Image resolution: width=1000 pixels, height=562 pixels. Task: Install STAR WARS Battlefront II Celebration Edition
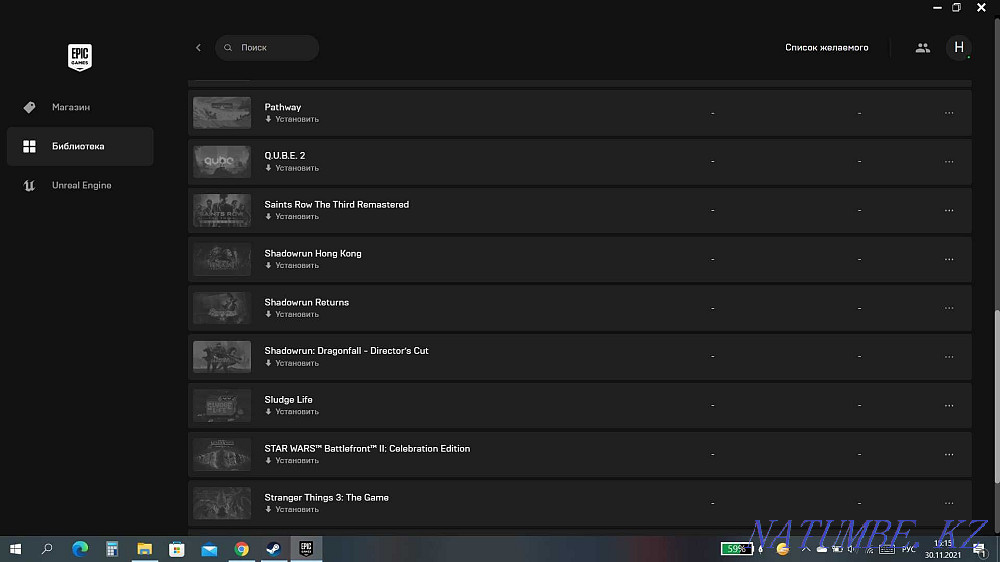(x=292, y=461)
